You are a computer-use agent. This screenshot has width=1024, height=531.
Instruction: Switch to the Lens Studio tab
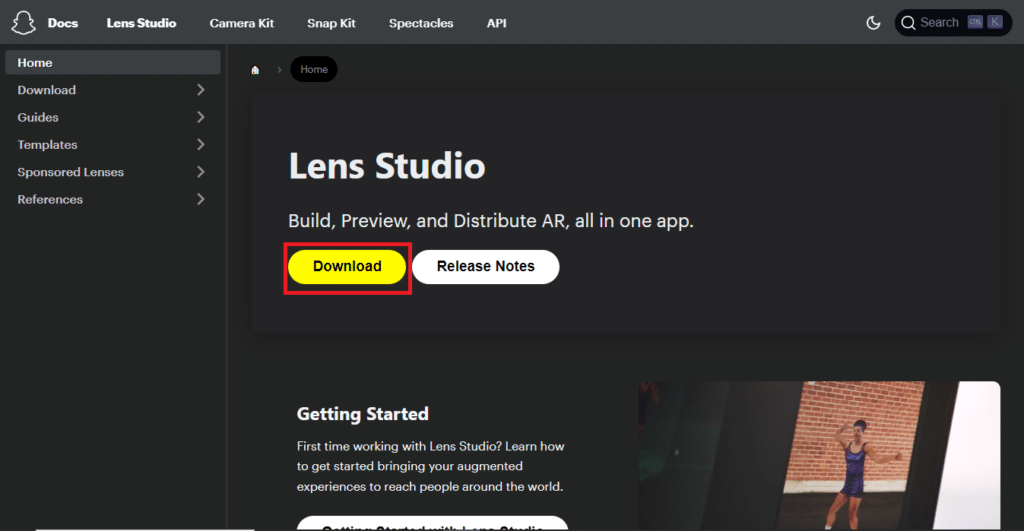coord(141,23)
